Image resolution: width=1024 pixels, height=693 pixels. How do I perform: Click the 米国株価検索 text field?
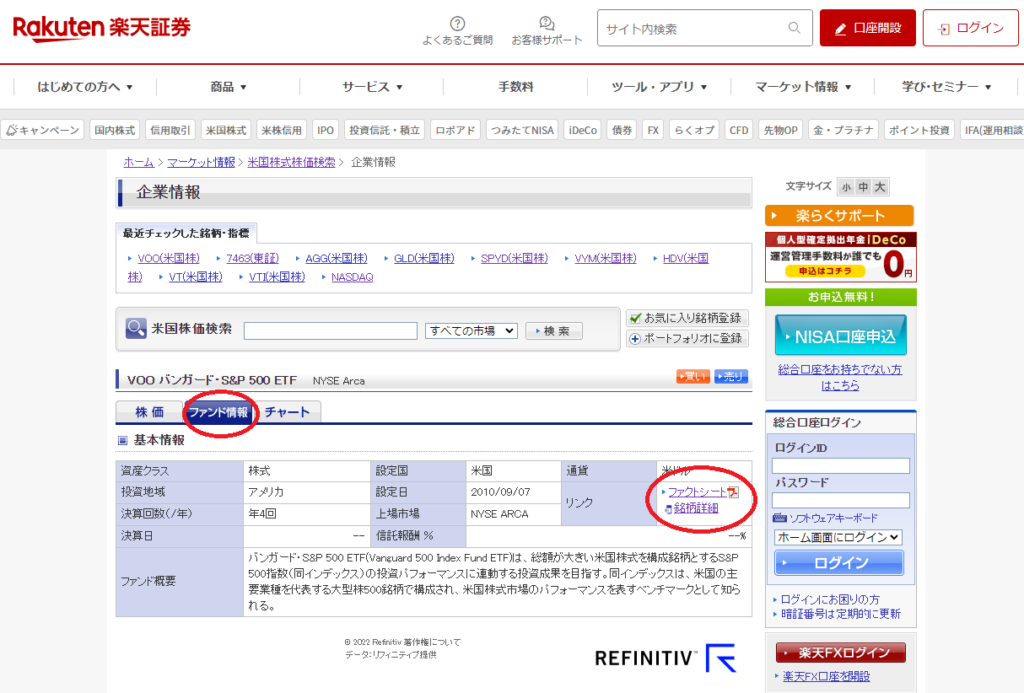330,331
